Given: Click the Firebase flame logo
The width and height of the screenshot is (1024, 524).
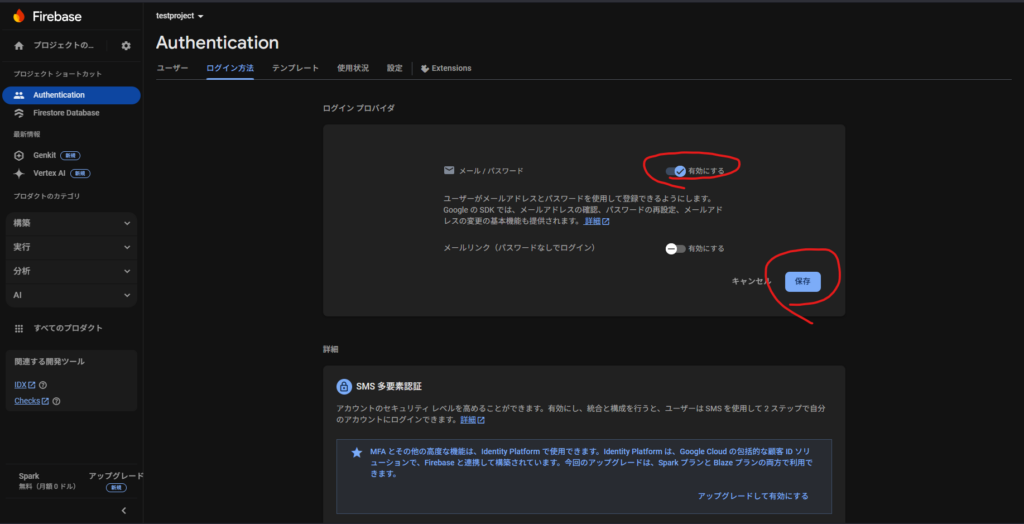Looking at the screenshot, I should (x=19, y=16).
